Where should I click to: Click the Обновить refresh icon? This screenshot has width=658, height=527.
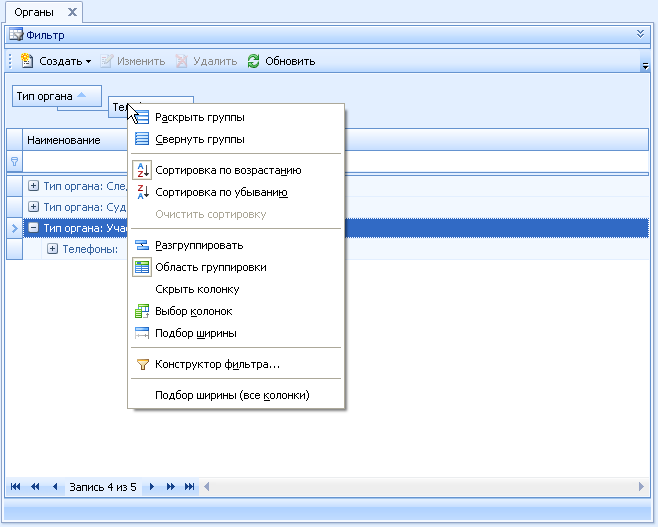coord(253,61)
